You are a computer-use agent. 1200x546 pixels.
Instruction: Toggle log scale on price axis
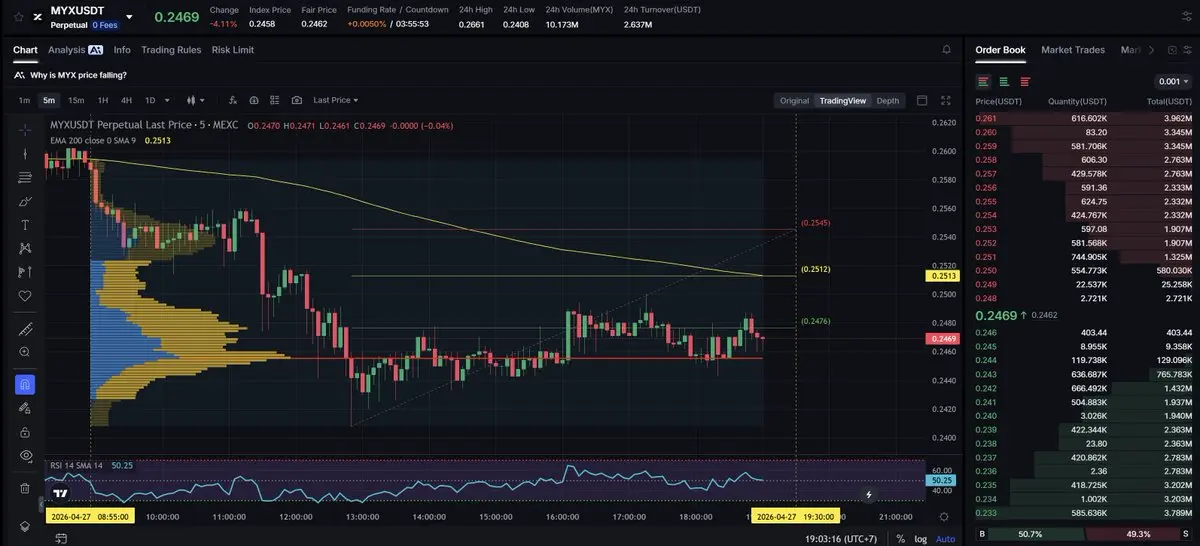point(919,539)
